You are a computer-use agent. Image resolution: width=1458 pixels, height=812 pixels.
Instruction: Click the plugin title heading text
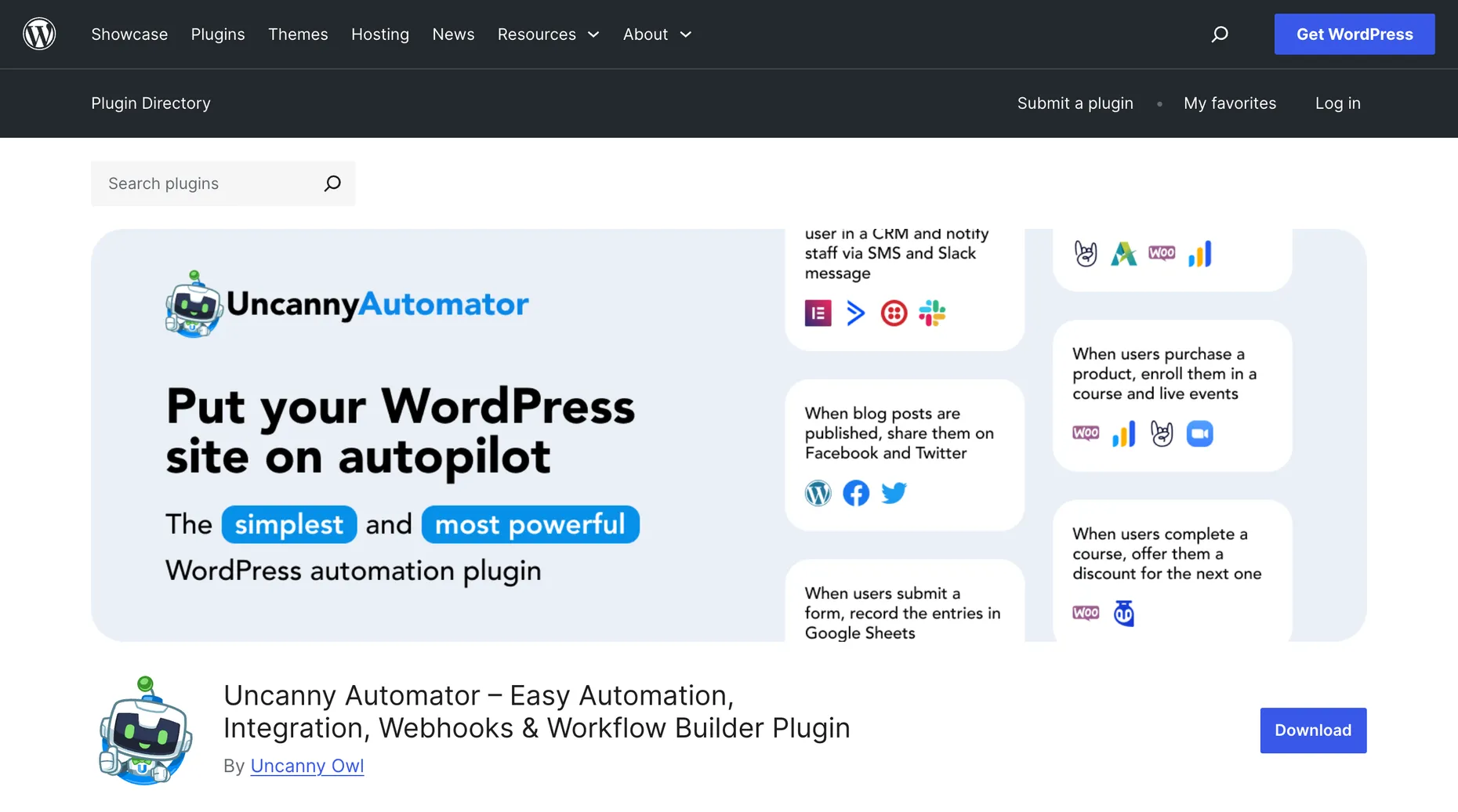(537, 712)
